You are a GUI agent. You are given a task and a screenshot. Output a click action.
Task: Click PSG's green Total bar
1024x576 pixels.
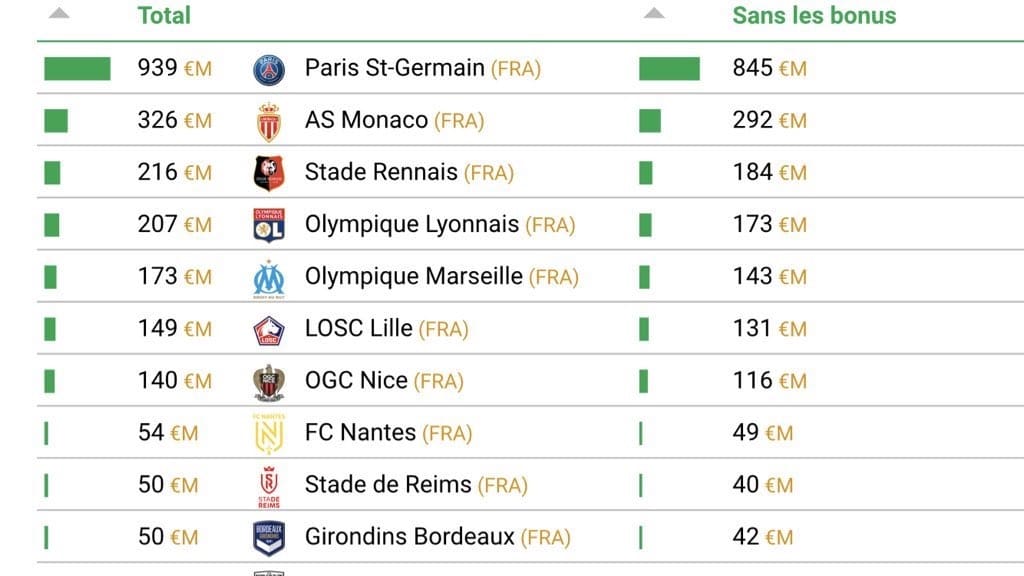tap(77, 69)
